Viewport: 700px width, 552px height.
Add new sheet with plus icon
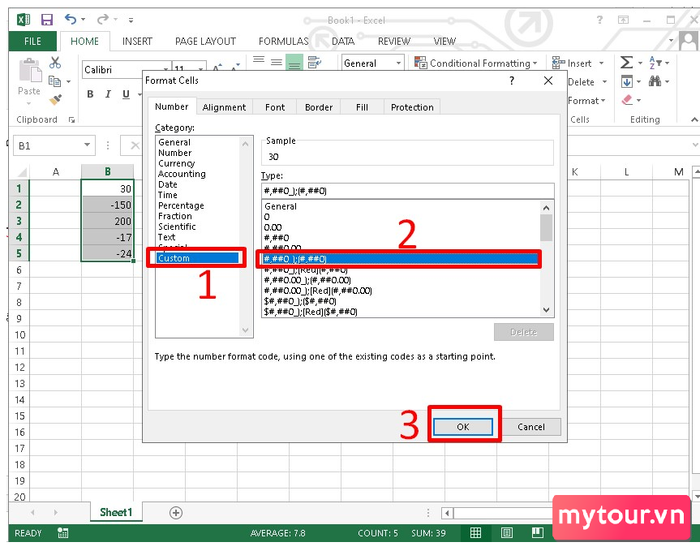coord(176,512)
